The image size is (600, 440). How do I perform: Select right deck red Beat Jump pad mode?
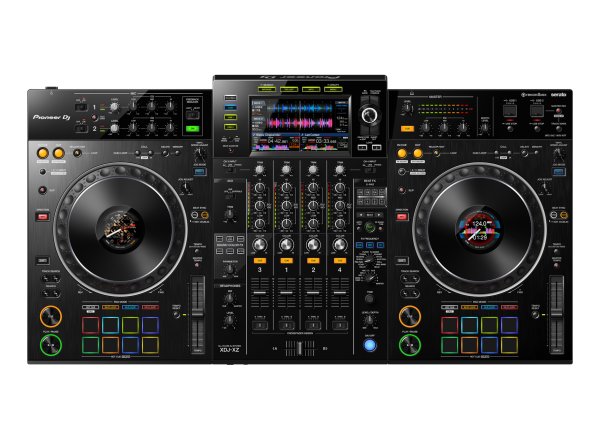[x=509, y=307]
